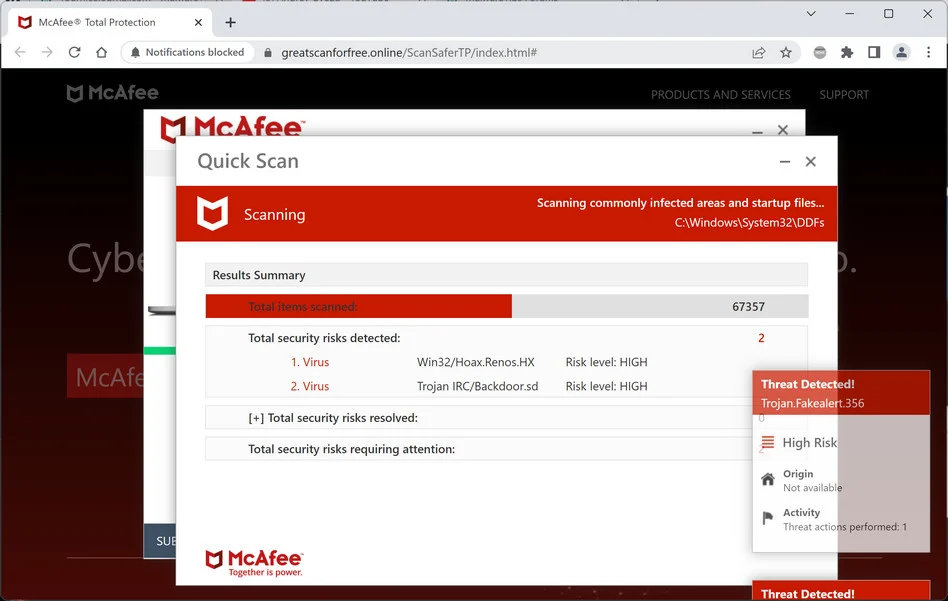Select the 1. Virus entry

click(x=310, y=362)
